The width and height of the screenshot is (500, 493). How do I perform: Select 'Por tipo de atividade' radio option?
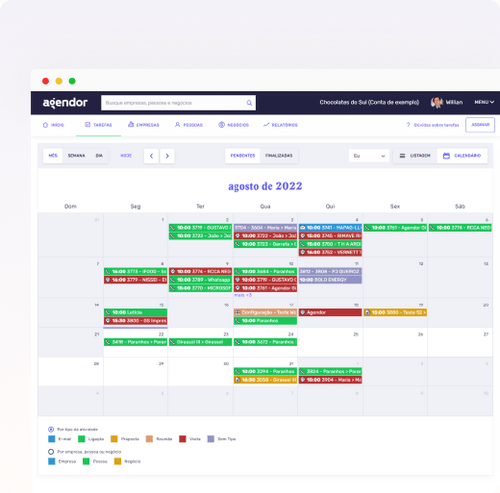(51, 429)
